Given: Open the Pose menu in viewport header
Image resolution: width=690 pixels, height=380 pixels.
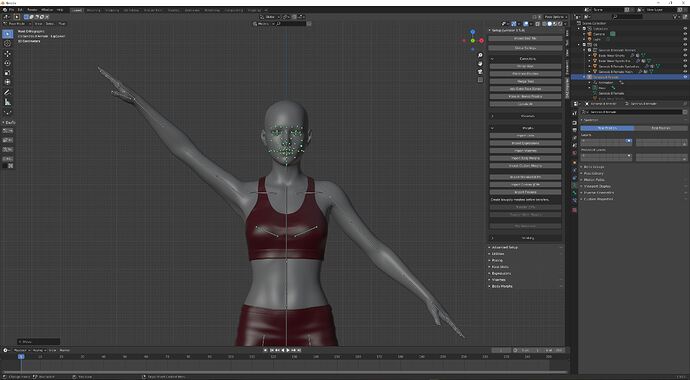Looking at the screenshot, I should [x=62, y=23].
